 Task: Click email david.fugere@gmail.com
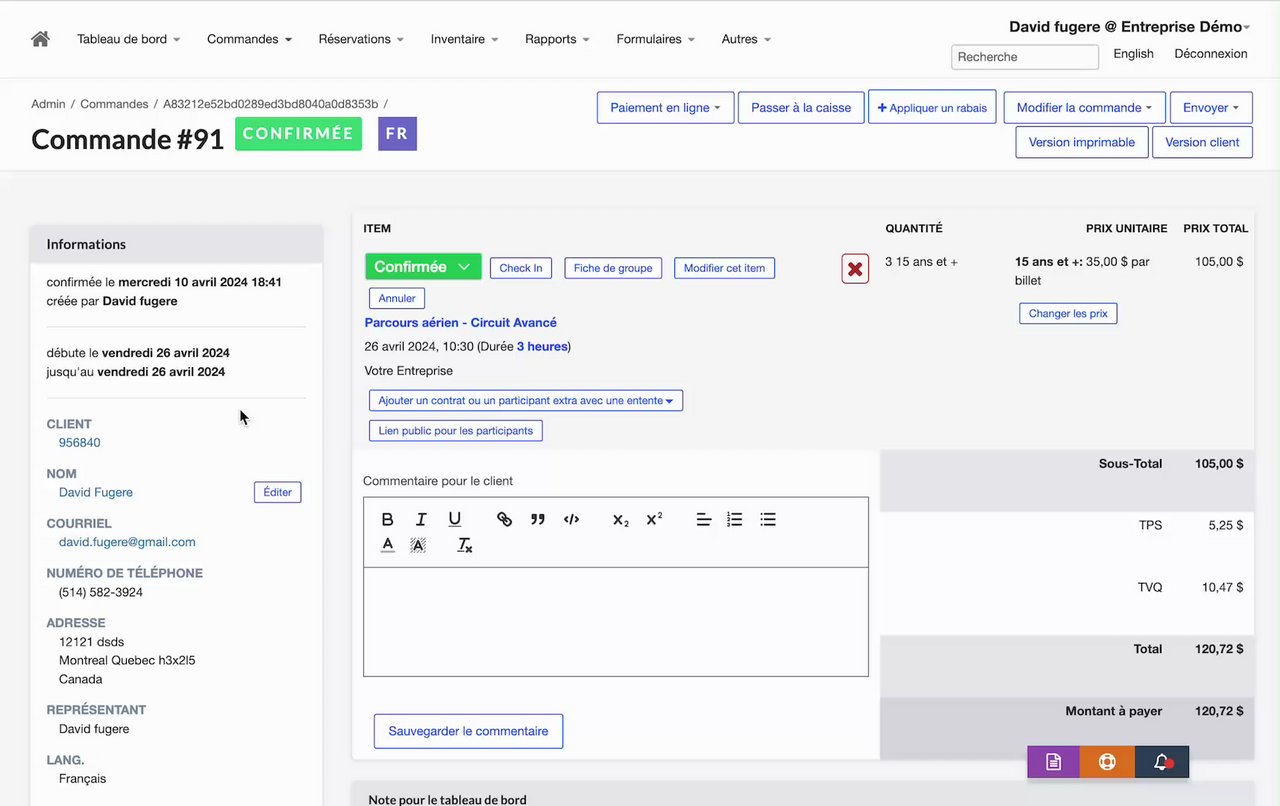coord(127,542)
